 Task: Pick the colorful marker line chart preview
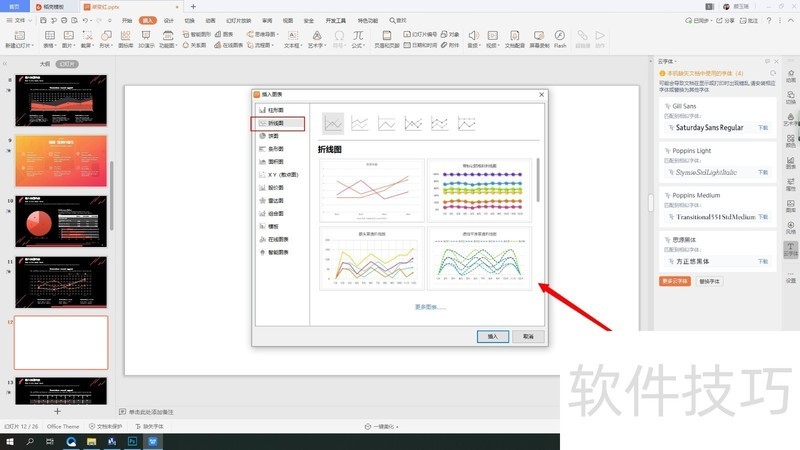(480, 190)
